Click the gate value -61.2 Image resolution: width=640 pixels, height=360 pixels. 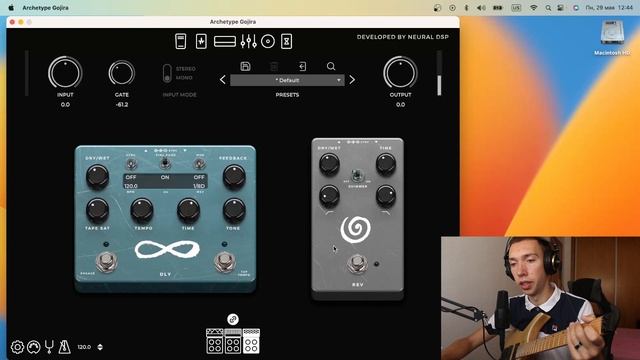[x=122, y=104]
